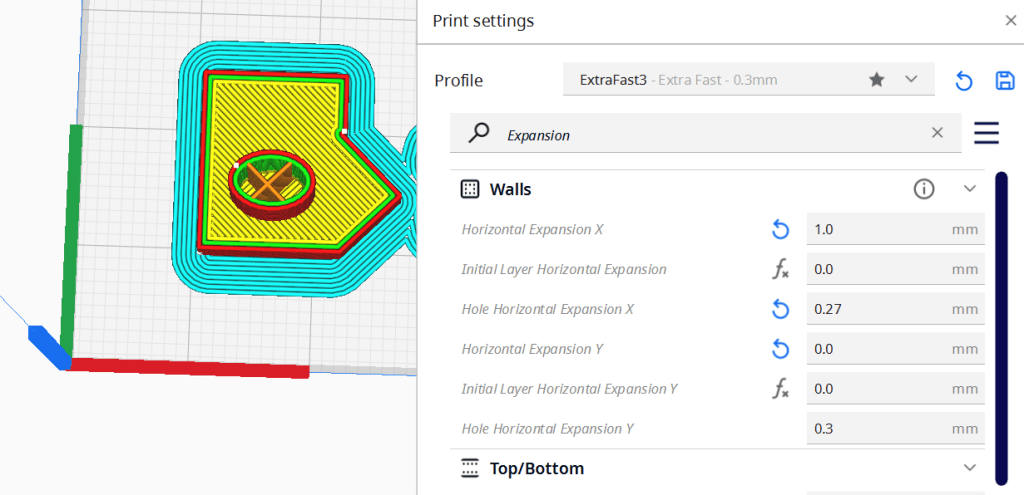1024x495 pixels.
Task: Reset the Horizontal Expansion X value
Action: tap(781, 230)
